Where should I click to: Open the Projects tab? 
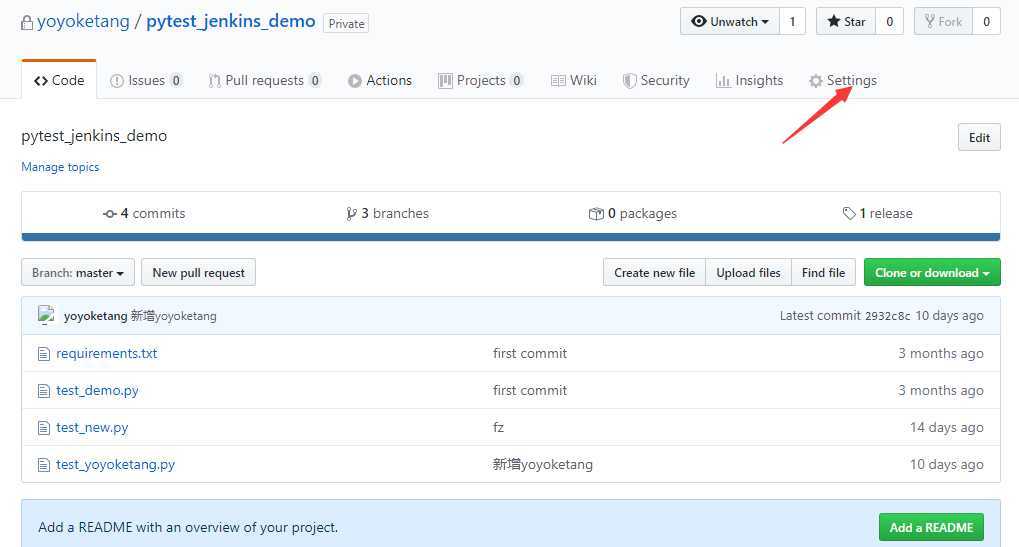pos(480,81)
